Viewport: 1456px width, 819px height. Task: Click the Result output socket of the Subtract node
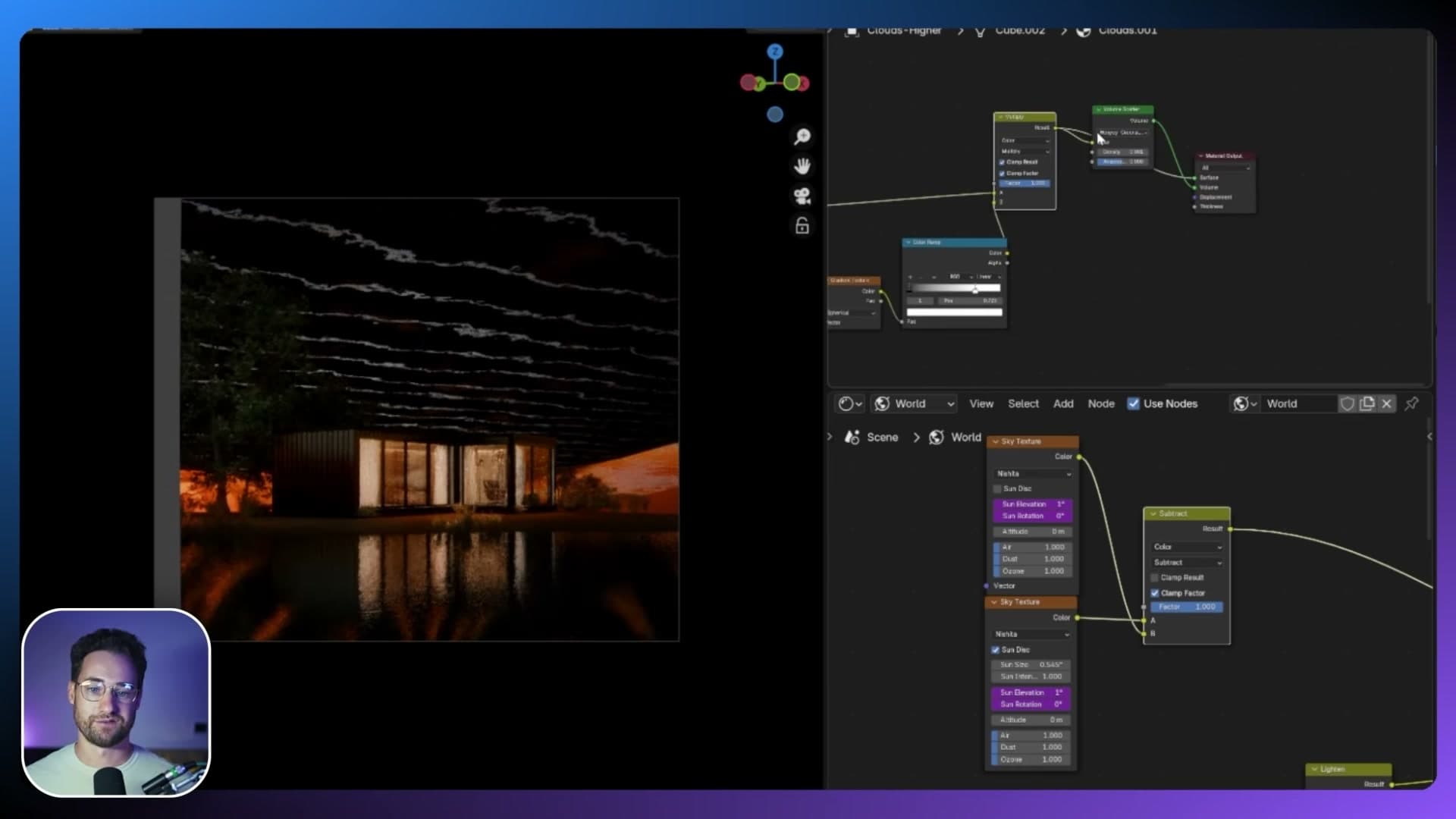[x=1229, y=529]
